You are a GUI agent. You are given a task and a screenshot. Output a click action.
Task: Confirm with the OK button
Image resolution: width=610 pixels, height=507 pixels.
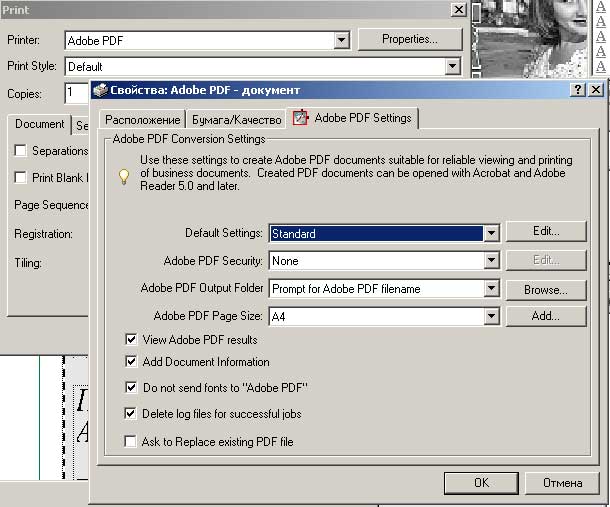click(481, 483)
